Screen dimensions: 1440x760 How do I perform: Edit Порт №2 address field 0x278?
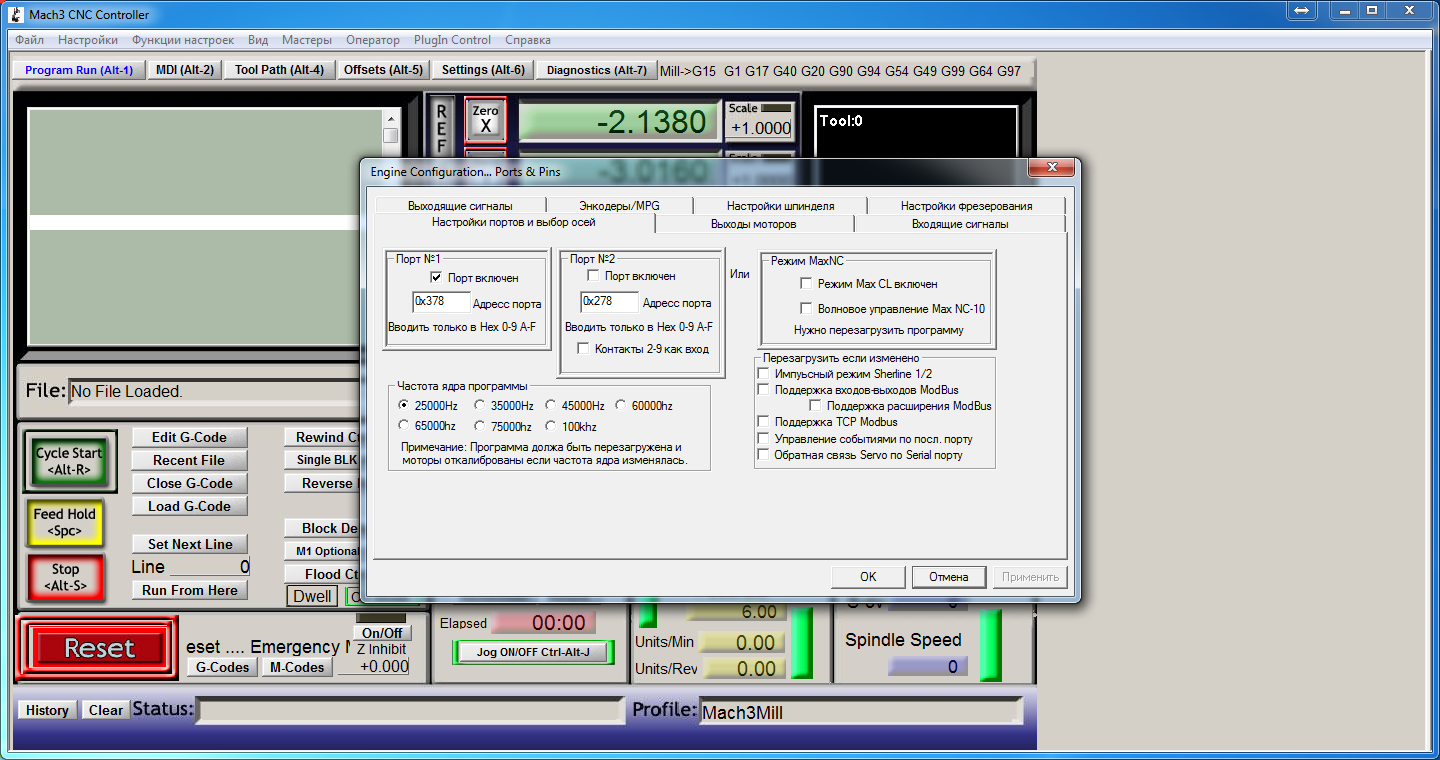(x=609, y=302)
